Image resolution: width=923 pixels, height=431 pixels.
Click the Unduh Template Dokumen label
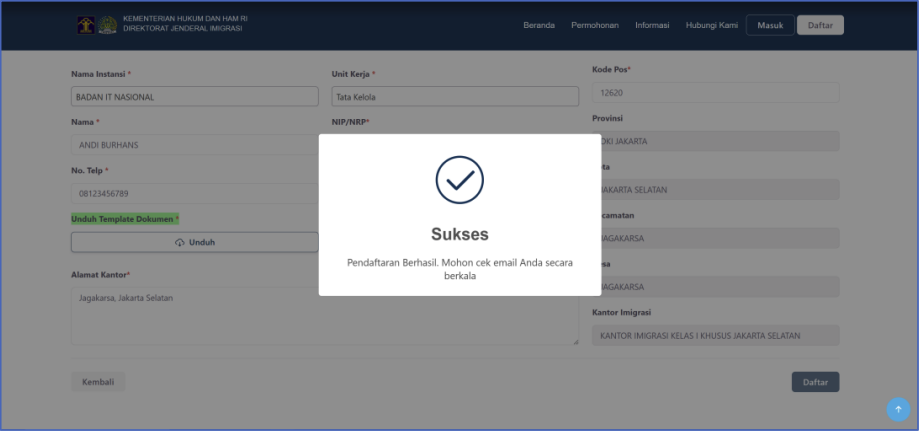(x=125, y=219)
